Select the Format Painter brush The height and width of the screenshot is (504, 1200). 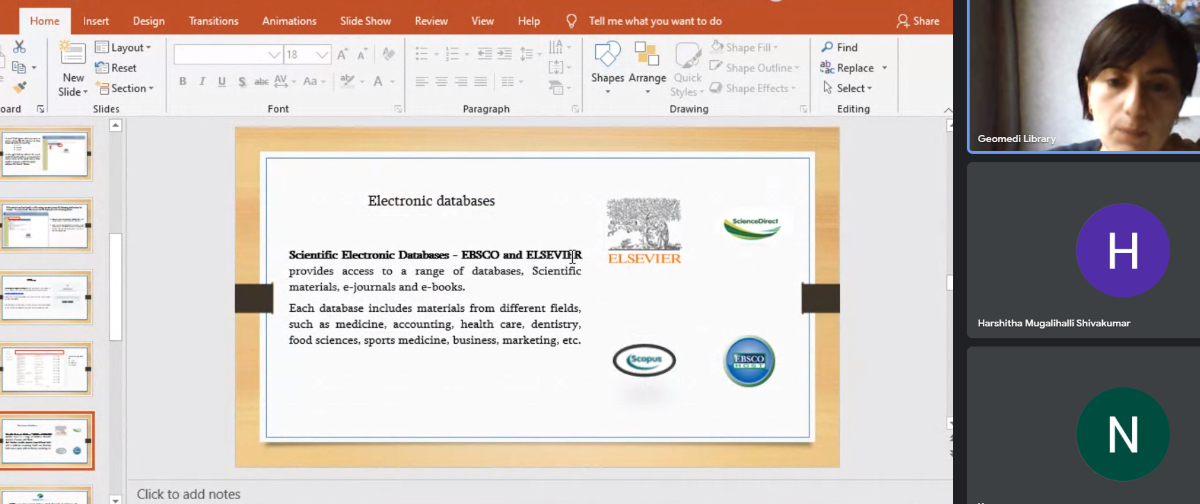[x=19, y=88]
